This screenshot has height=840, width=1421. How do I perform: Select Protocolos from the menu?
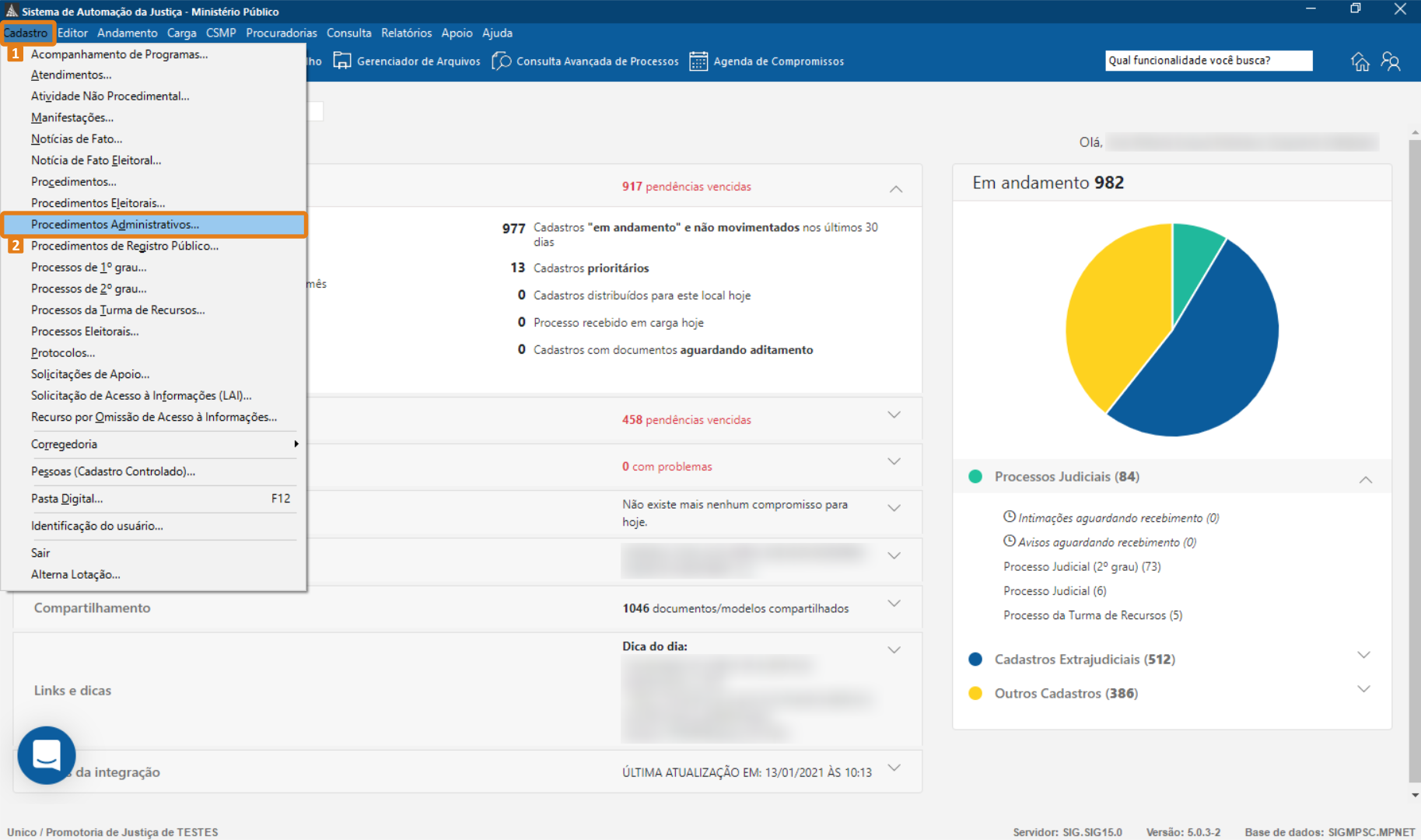[x=154, y=352]
